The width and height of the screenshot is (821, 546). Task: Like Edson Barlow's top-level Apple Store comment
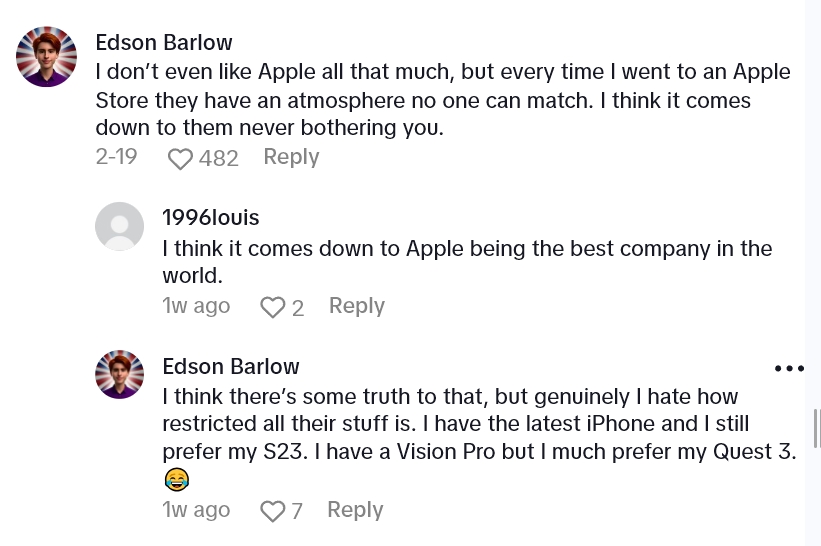point(180,159)
